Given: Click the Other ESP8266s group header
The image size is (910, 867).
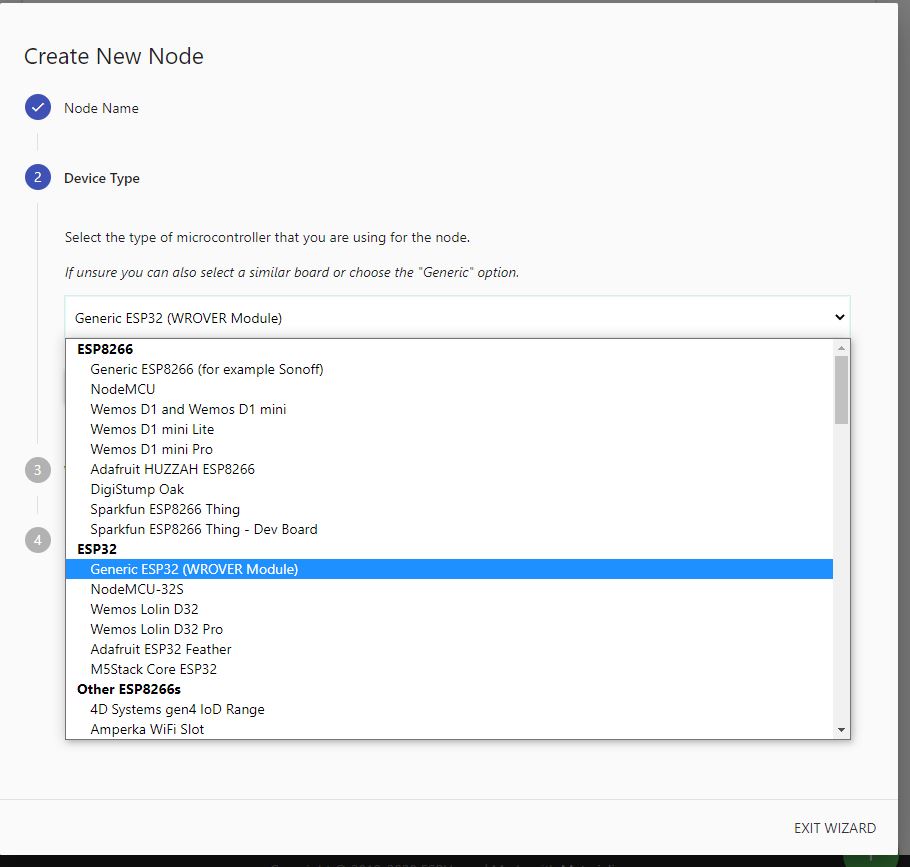Looking at the screenshot, I should pyautogui.click(x=129, y=689).
